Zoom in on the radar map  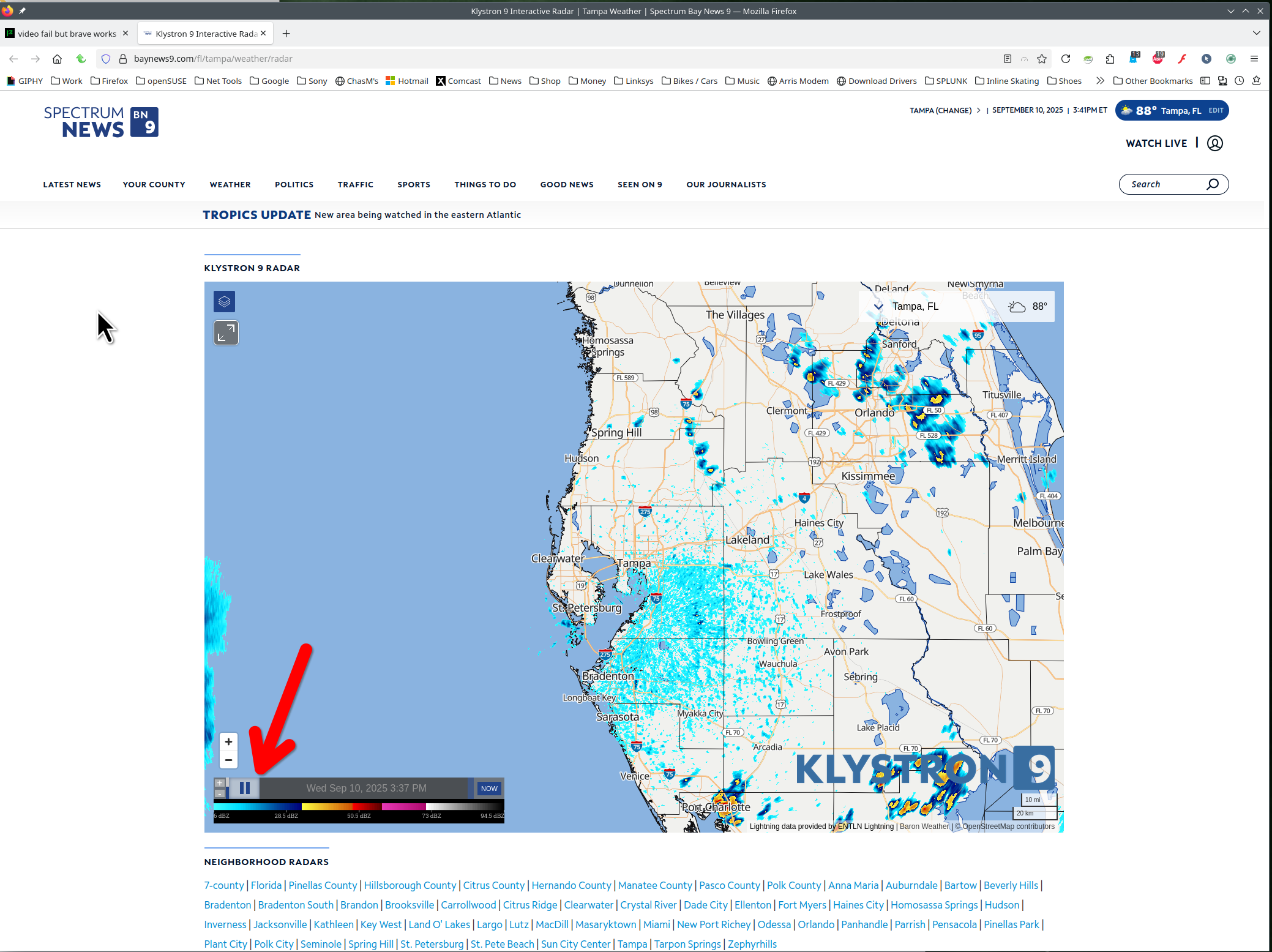[x=228, y=741]
